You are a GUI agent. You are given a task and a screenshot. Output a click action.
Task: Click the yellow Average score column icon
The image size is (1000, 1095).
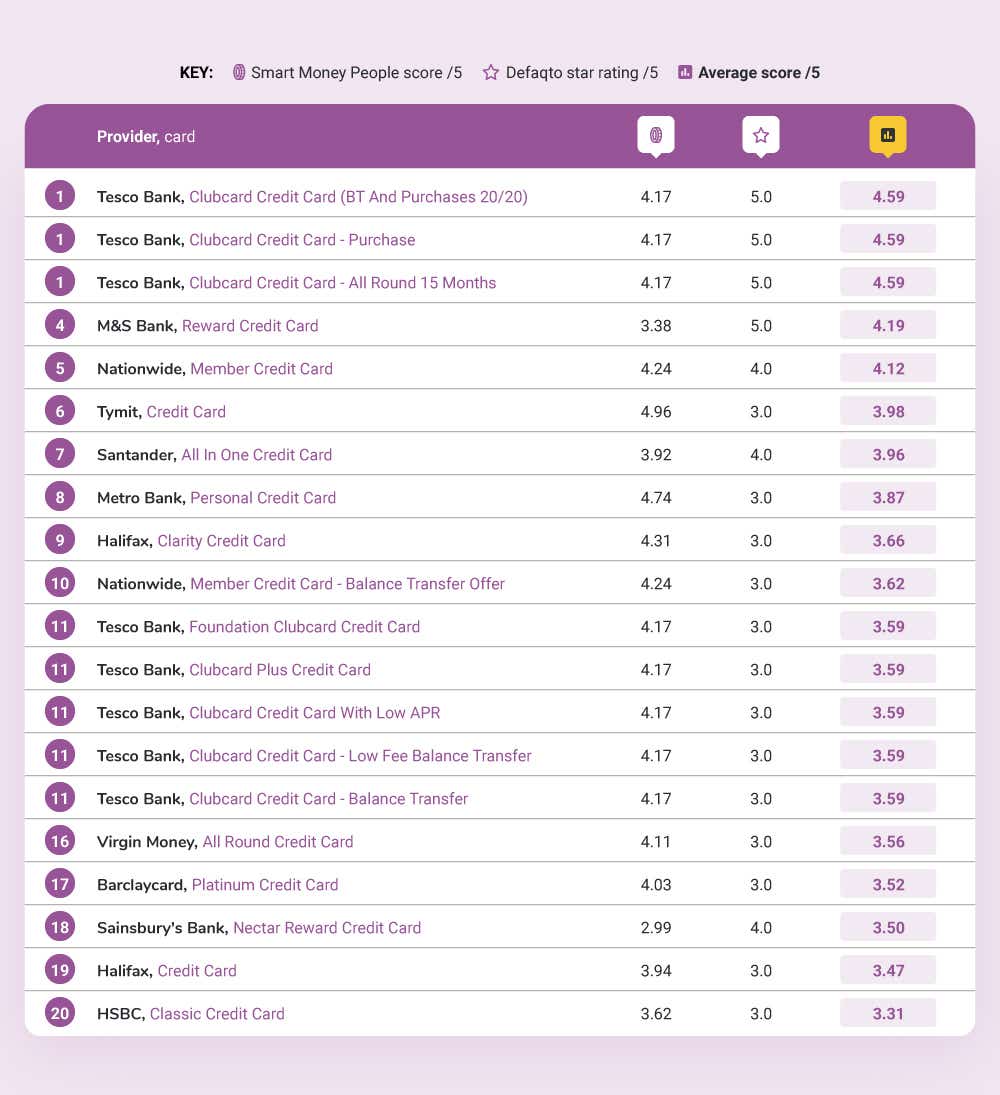coord(887,135)
